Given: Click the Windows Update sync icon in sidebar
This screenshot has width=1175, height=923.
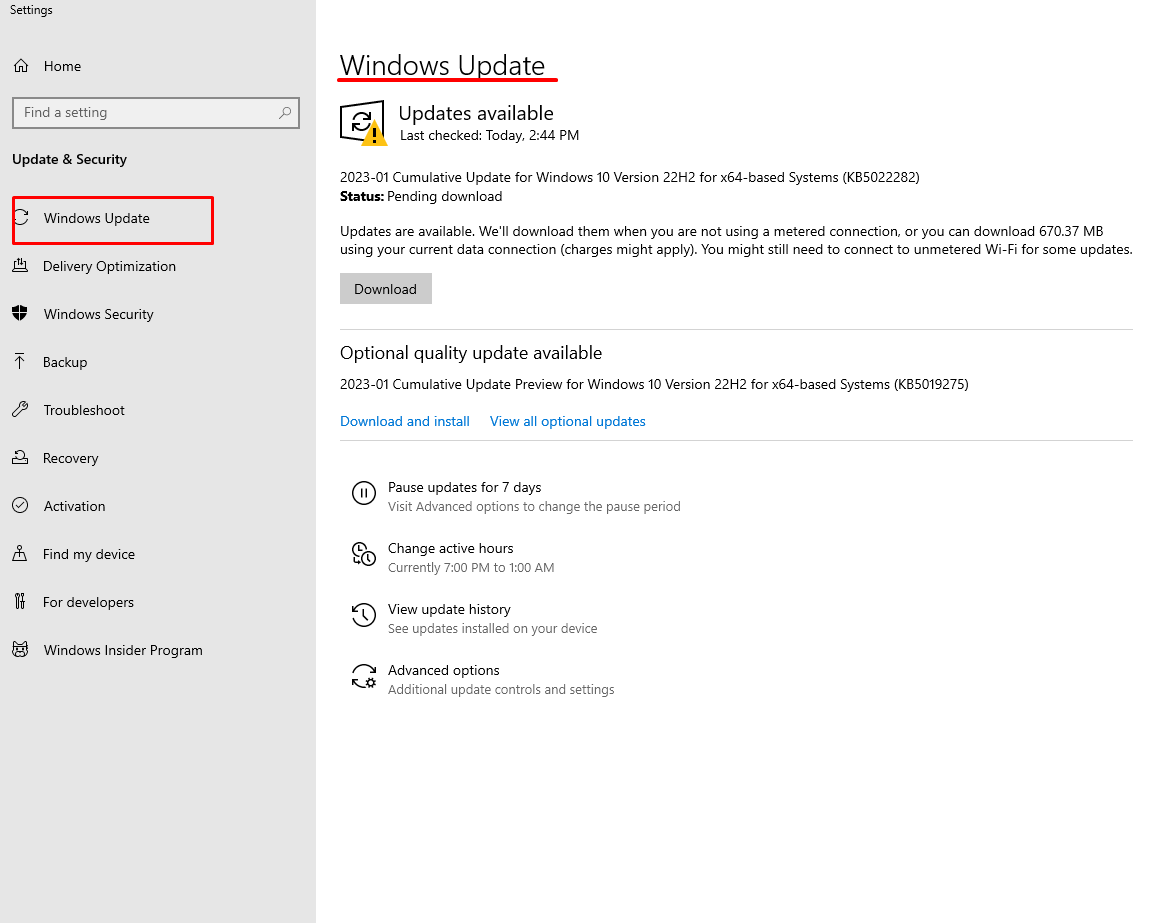Looking at the screenshot, I should [x=21, y=217].
